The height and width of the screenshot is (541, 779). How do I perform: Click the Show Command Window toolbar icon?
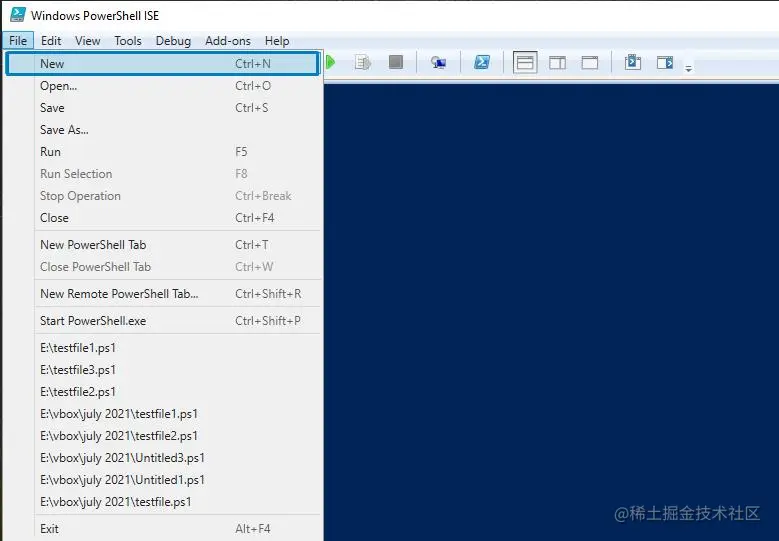(x=633, y=62)
